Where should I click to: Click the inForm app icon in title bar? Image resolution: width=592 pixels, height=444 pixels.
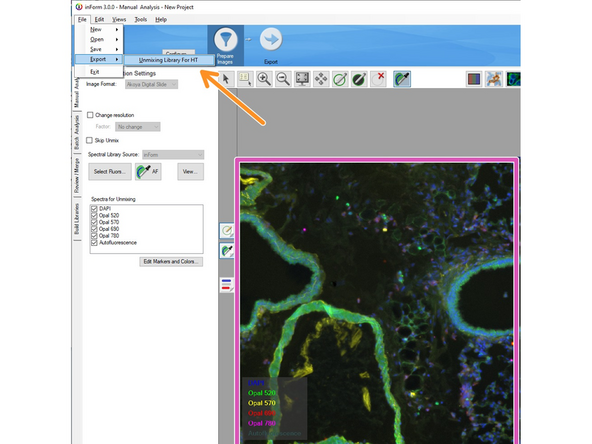coord(79,7)
